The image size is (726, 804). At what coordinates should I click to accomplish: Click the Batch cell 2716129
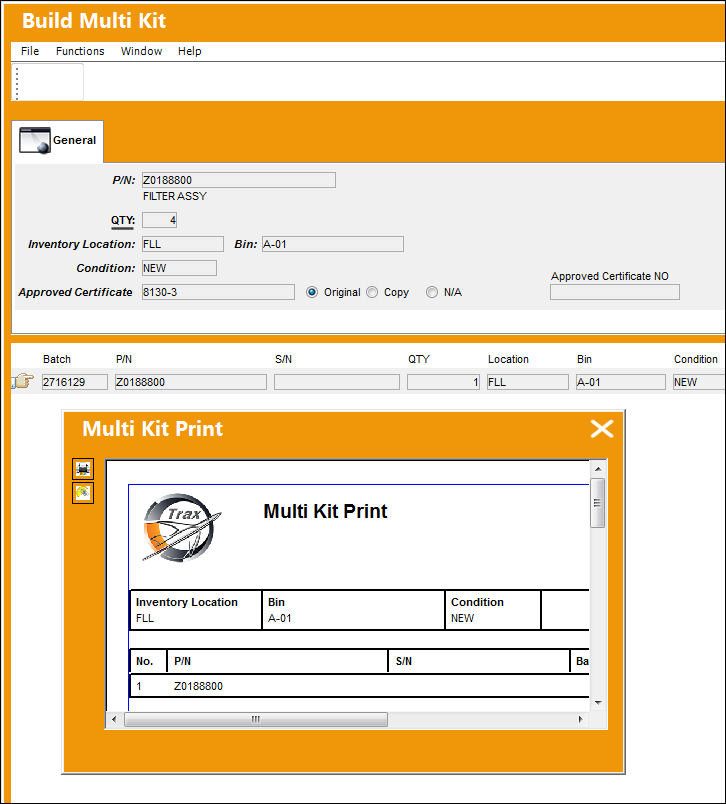click(75, 382)
